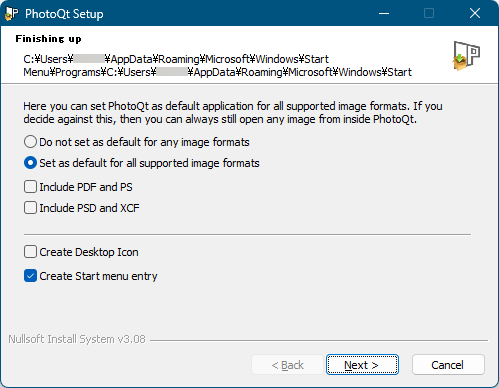Click the PhotoQt Setup title text
This screenshot has width=499, height=388.
64,14
